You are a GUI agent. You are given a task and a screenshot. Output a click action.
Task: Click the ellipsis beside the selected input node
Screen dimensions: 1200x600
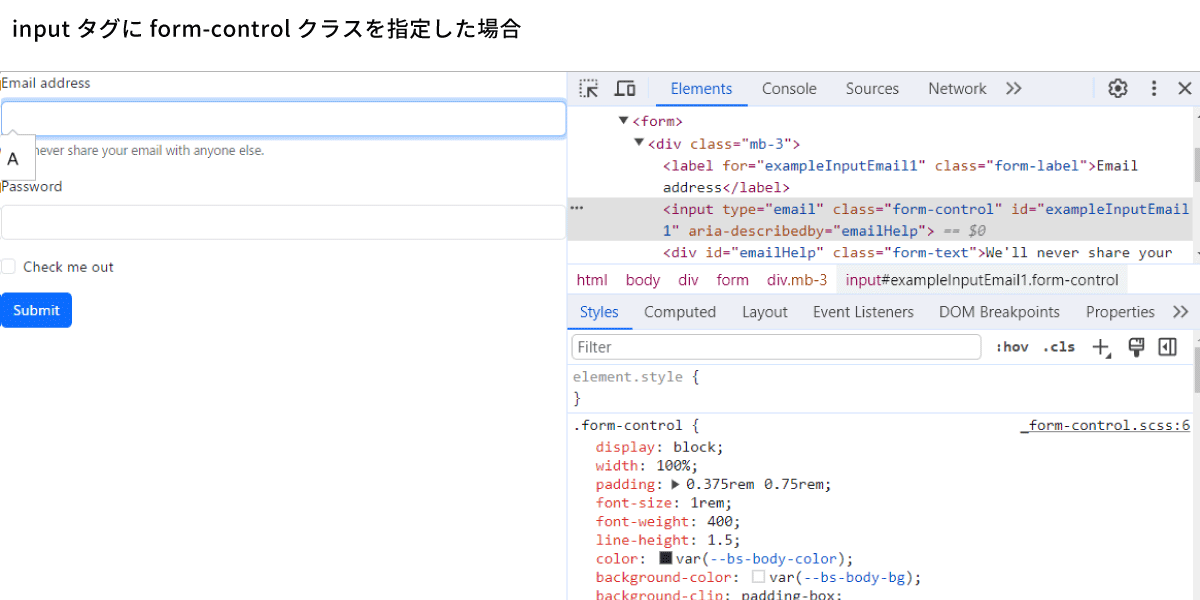click(x=577, y=209)
